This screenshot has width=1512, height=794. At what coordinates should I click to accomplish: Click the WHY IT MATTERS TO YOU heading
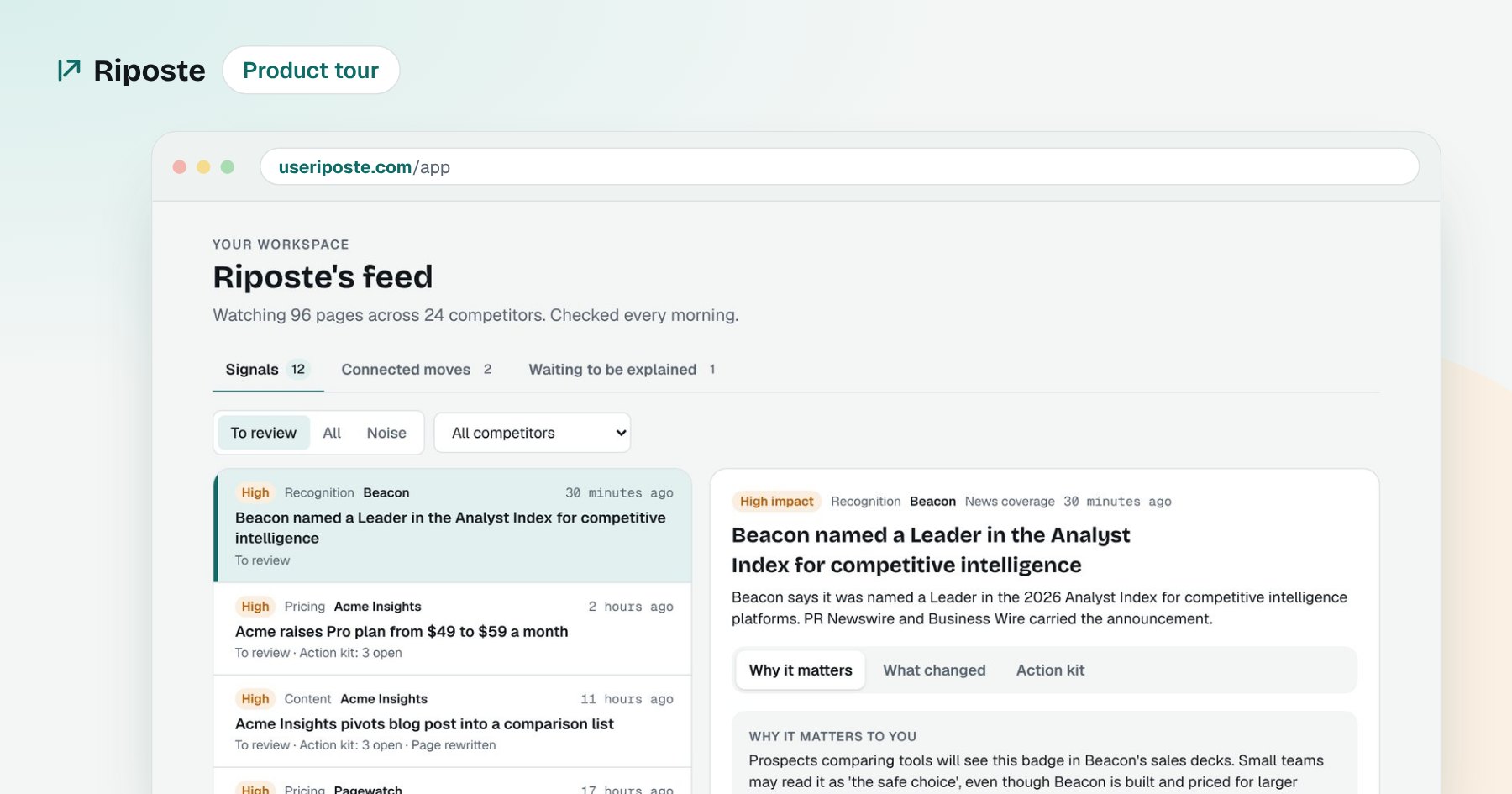[832, 737]
